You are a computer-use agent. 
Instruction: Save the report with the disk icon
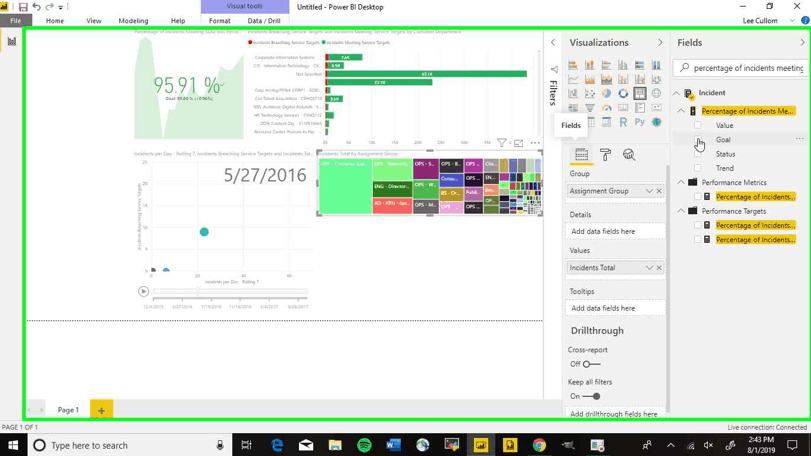click(23, 7)
